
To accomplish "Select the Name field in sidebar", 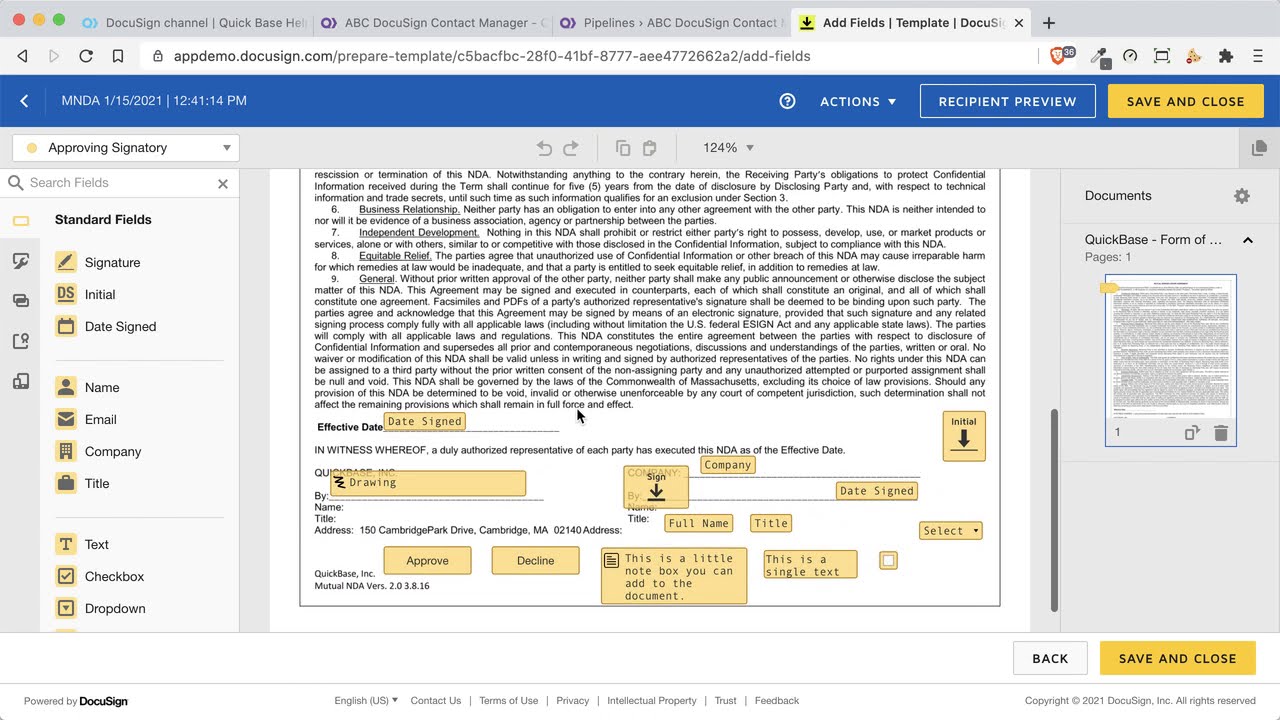I will point(102,387).
